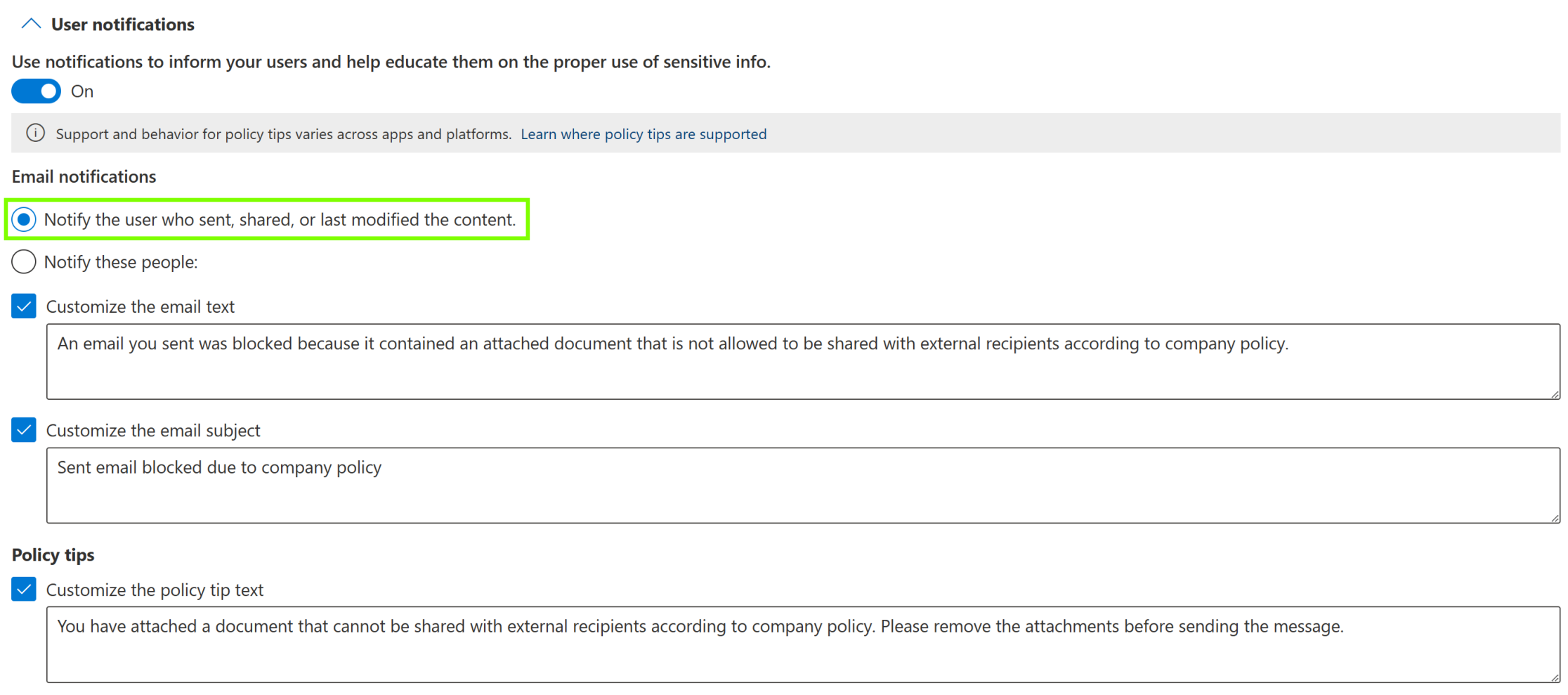Turn off user notifications
This screenshot has width=1568, height=695.
(36, 91)
